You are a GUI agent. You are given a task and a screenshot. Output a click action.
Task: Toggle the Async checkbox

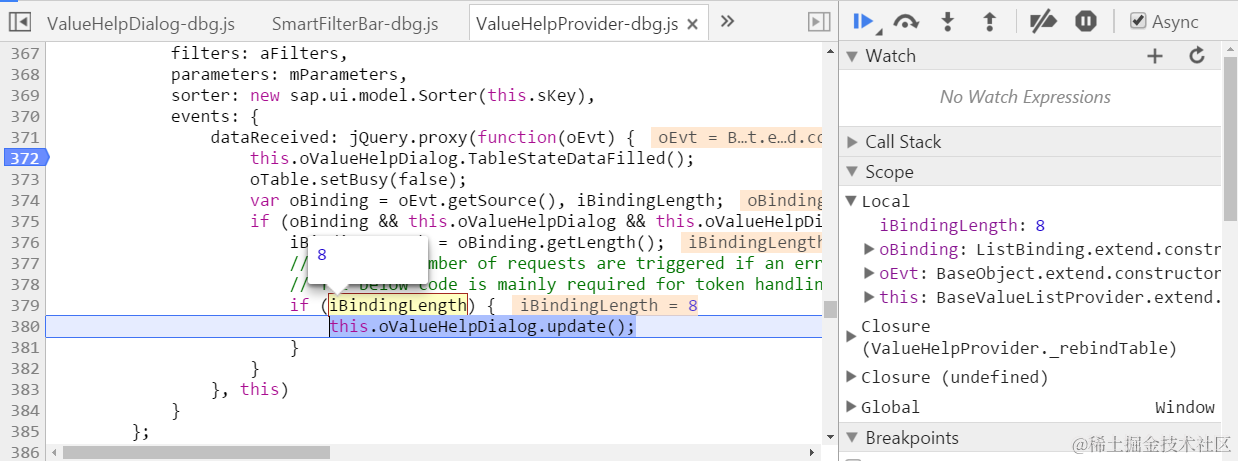click(1137, 21)
